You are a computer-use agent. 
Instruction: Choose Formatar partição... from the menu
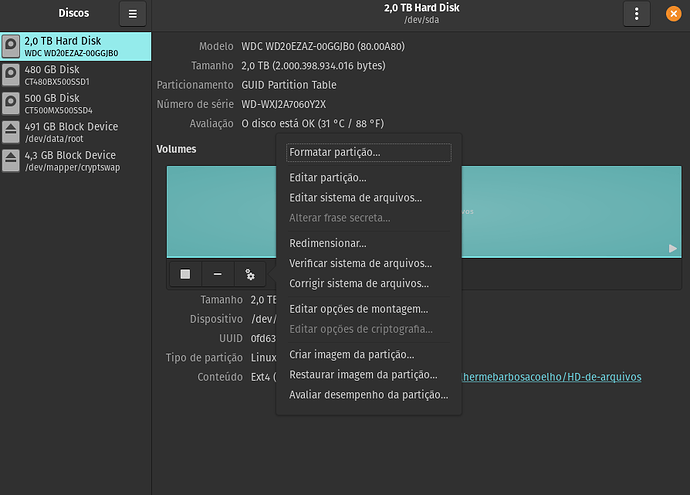[369, 152]
